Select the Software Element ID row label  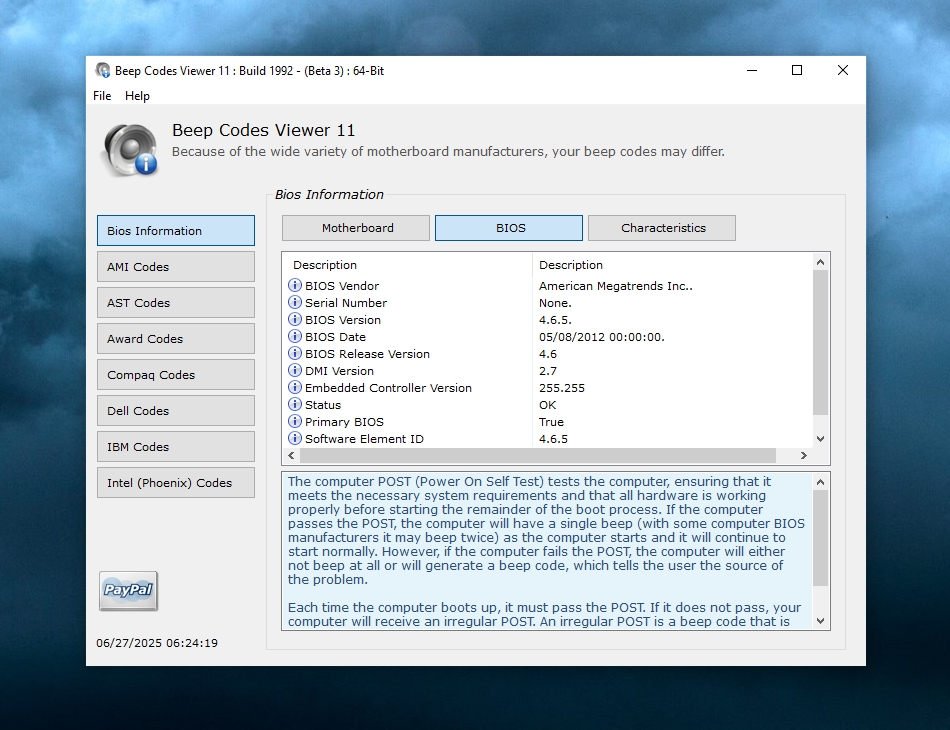click(x=364, y=439)
